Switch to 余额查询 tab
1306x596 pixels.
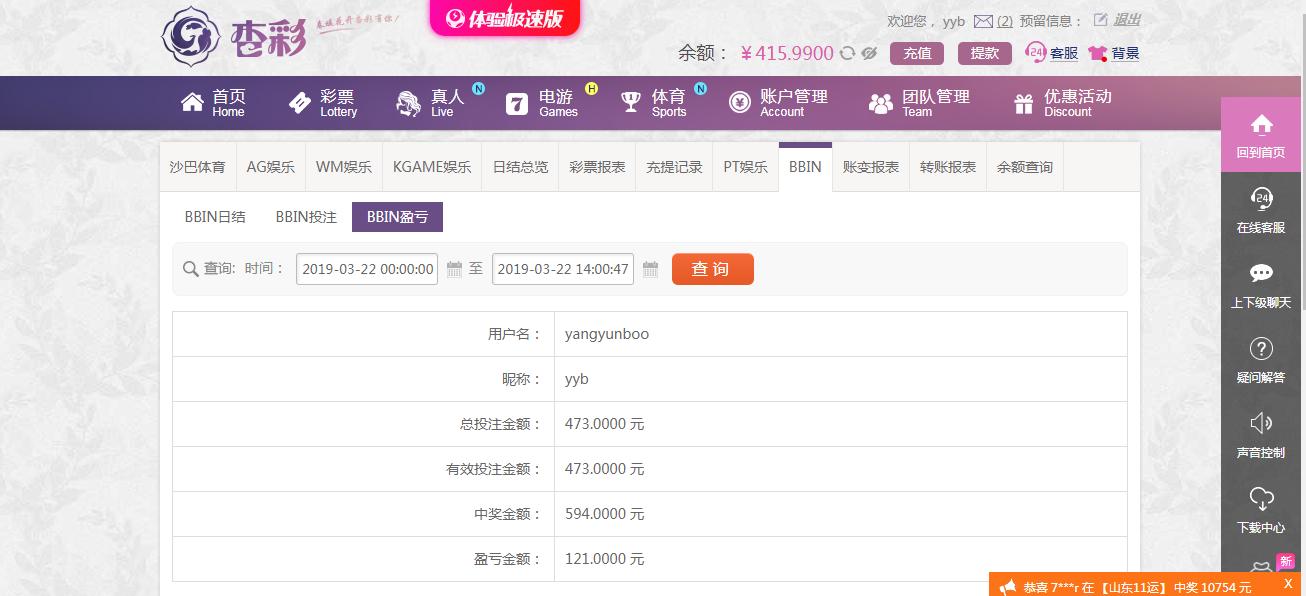click(1025, 167)
